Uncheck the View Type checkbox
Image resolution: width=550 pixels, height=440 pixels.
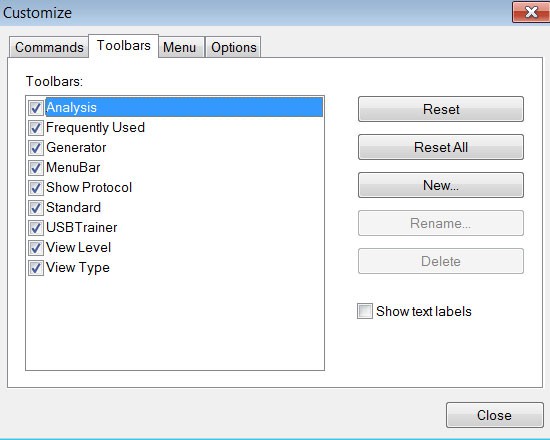[36, 268]
